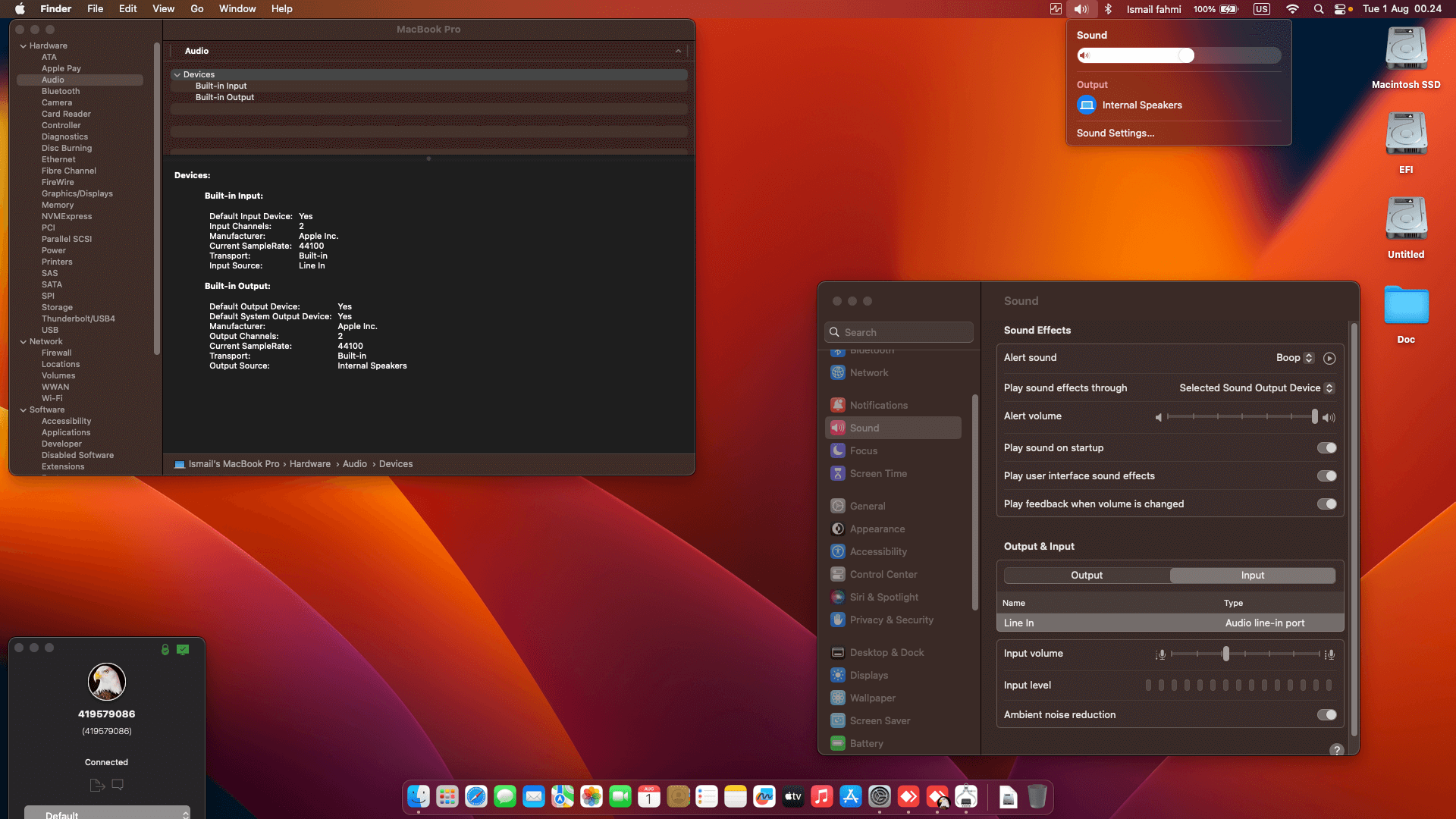Open Alert sound Boop dropdown
The width and height of the screenshot is (1456, 819).
point(1294,358)
